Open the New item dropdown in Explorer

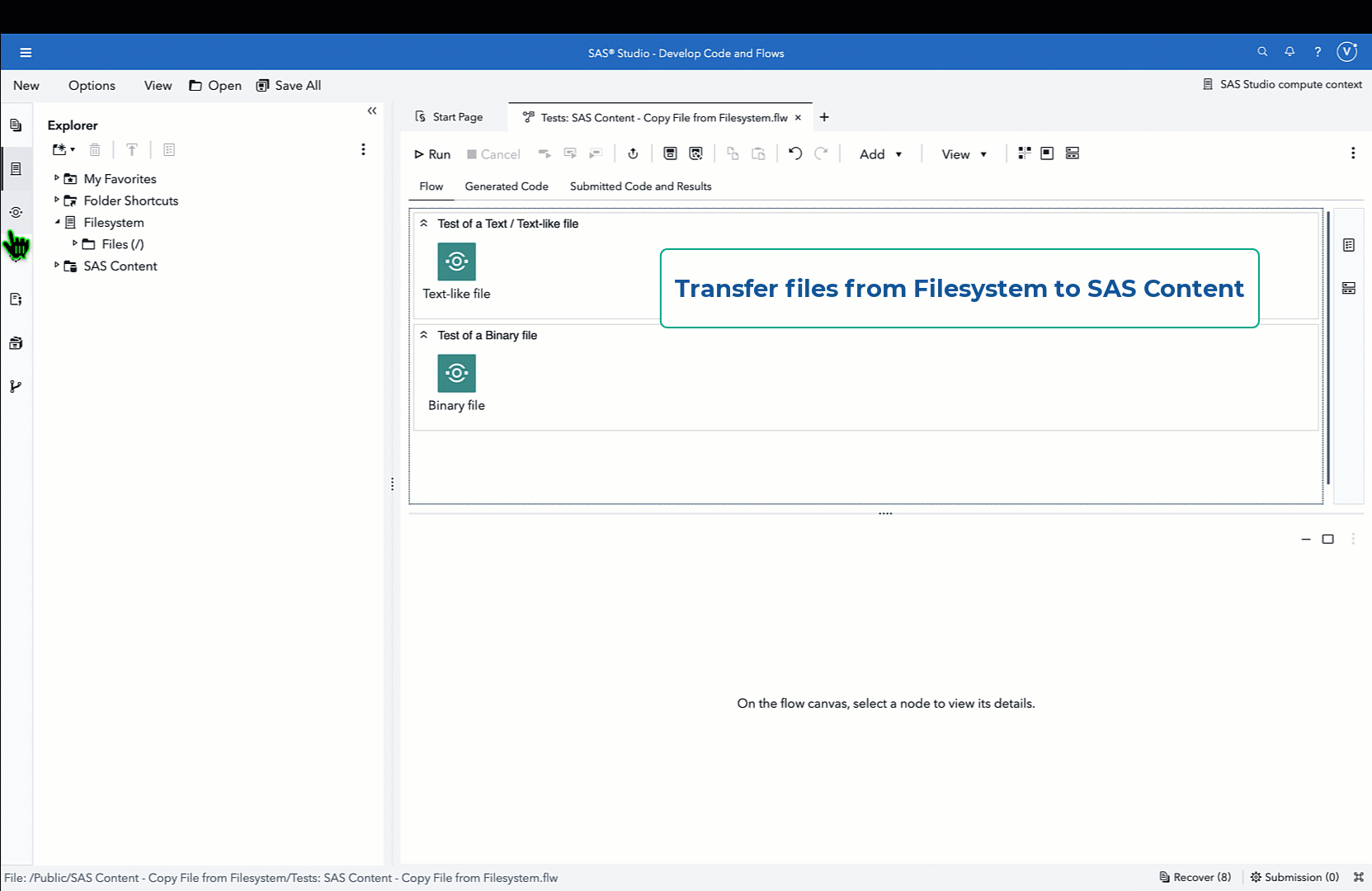(x=64, y=149)
